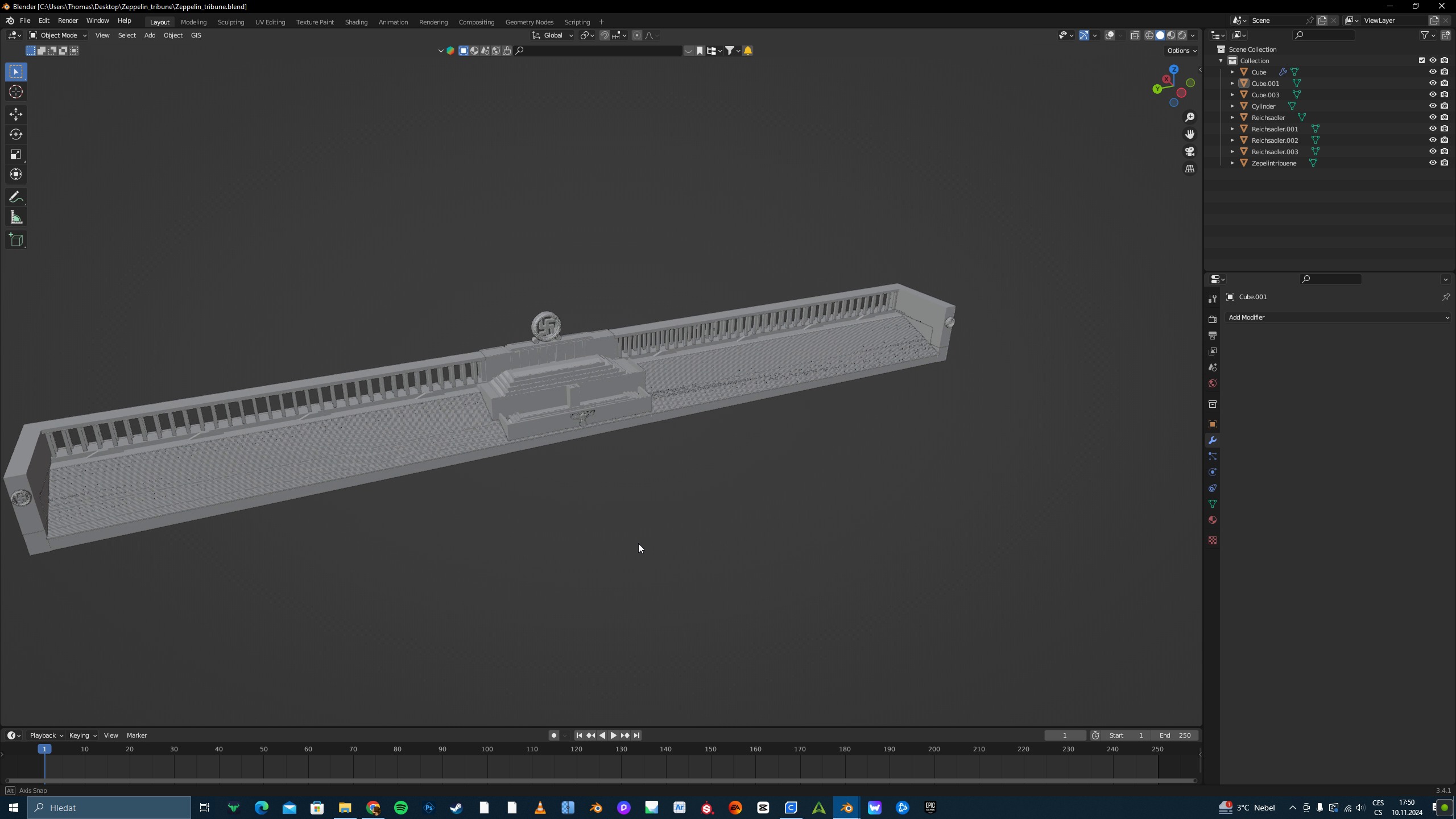Open Spotify from the taskbar
The image size is (1456, 819).
point(401,808)
